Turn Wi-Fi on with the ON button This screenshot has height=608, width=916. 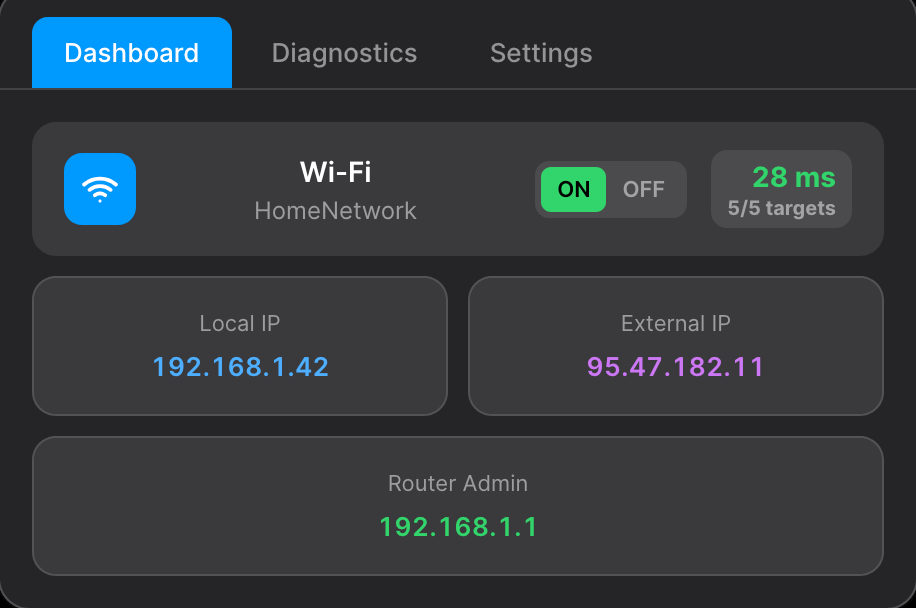pyautogui.click(x=573, y=190)
